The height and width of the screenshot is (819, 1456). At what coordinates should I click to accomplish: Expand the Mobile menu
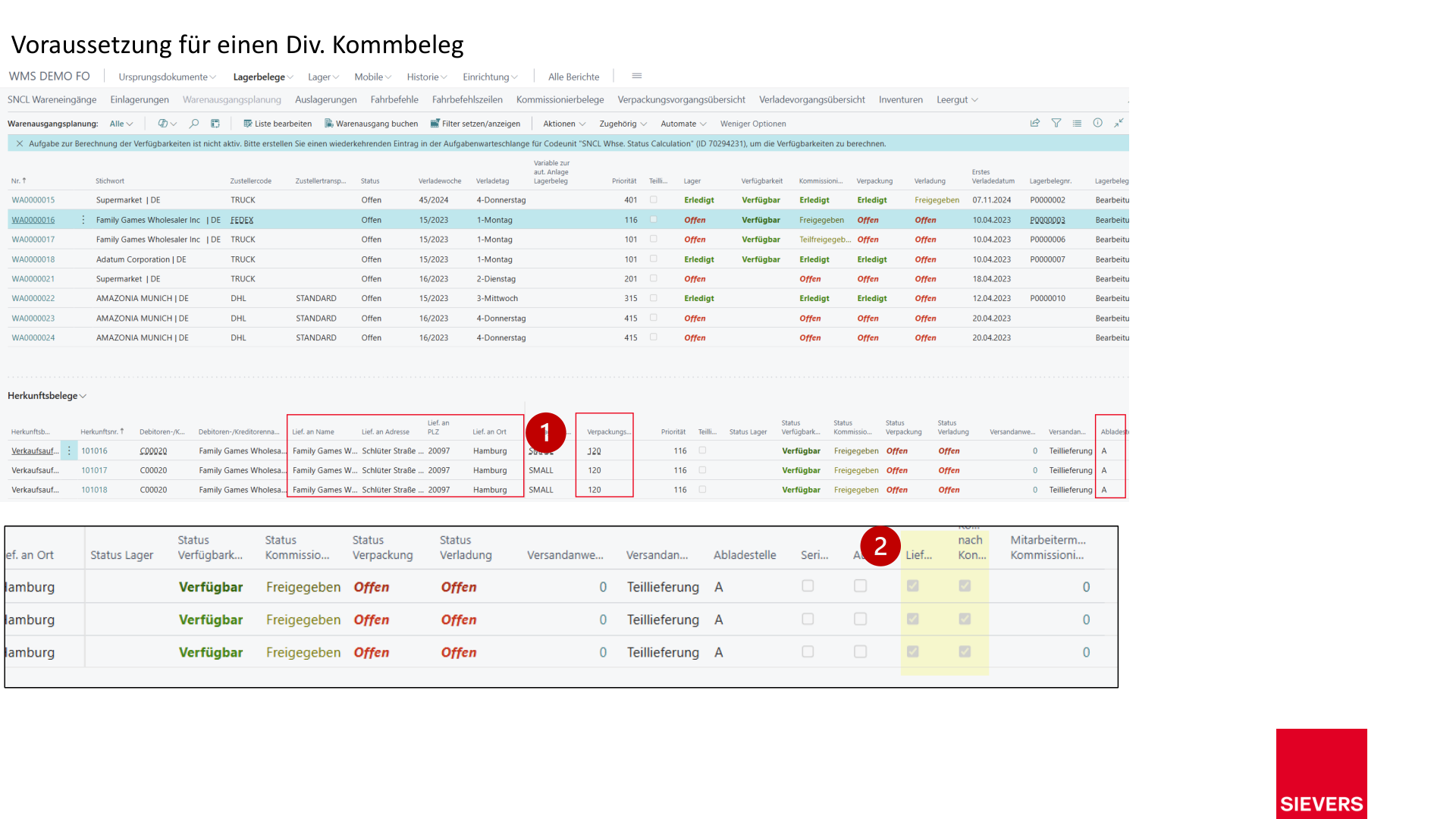(372, 77)
